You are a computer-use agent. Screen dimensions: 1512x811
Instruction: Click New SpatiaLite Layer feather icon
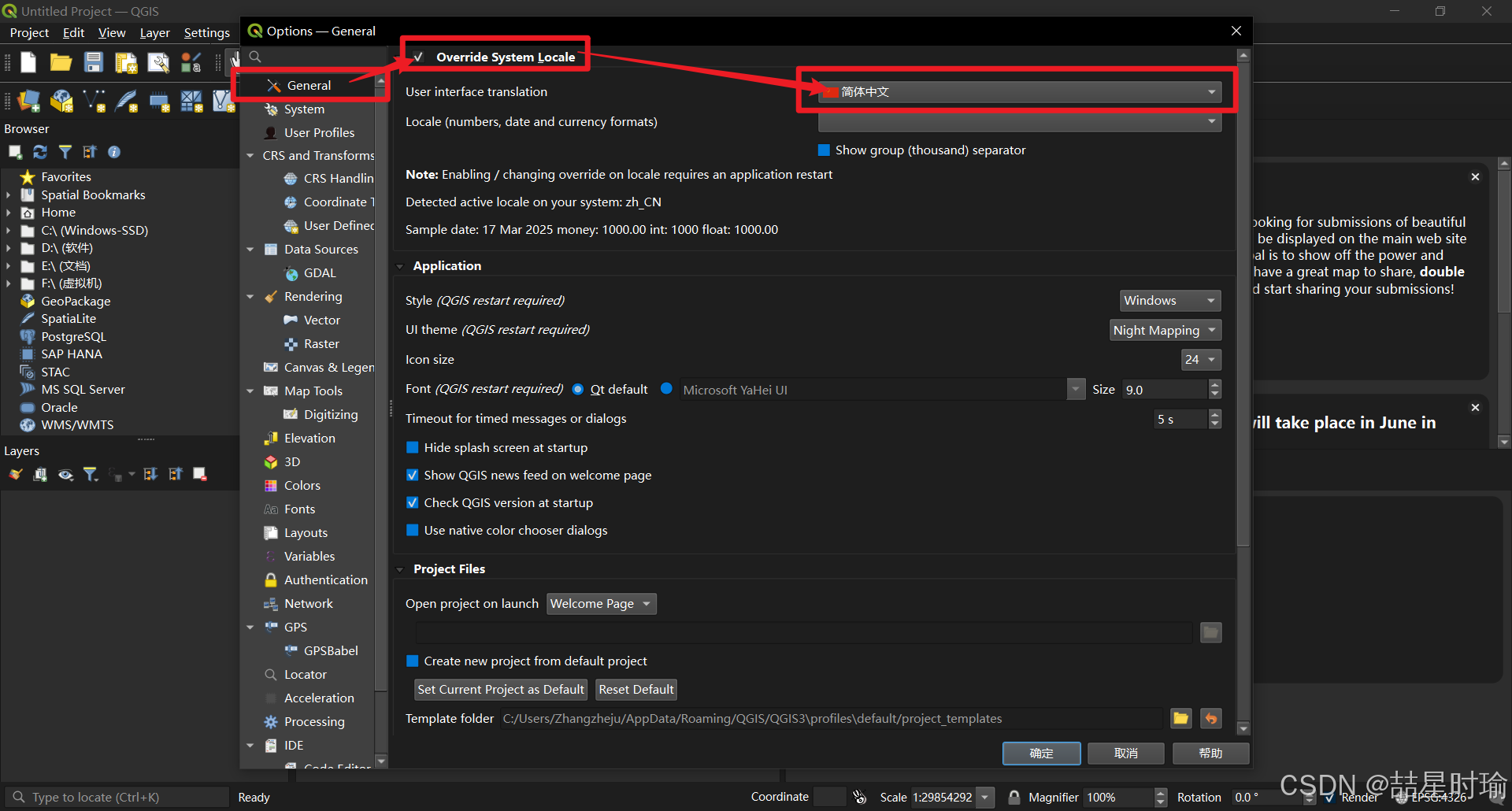click(127, 101)
